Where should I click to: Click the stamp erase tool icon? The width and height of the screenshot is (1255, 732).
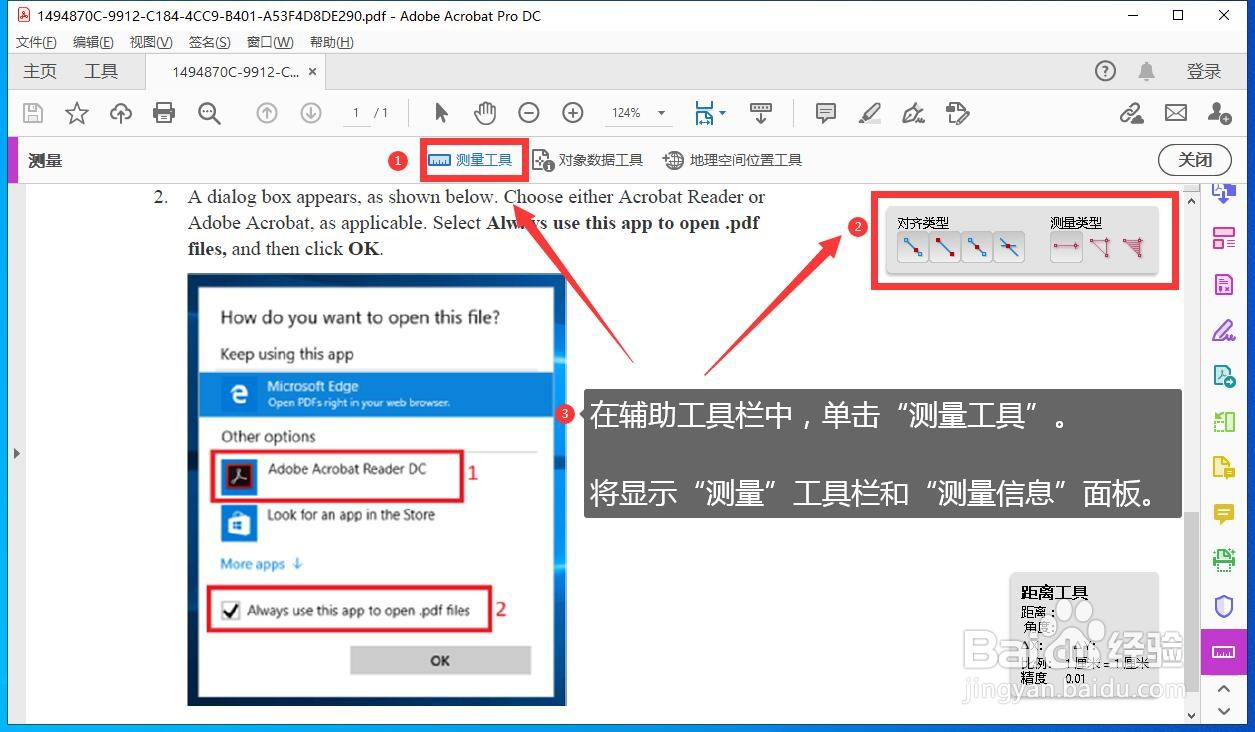click(x=957, y=113)
